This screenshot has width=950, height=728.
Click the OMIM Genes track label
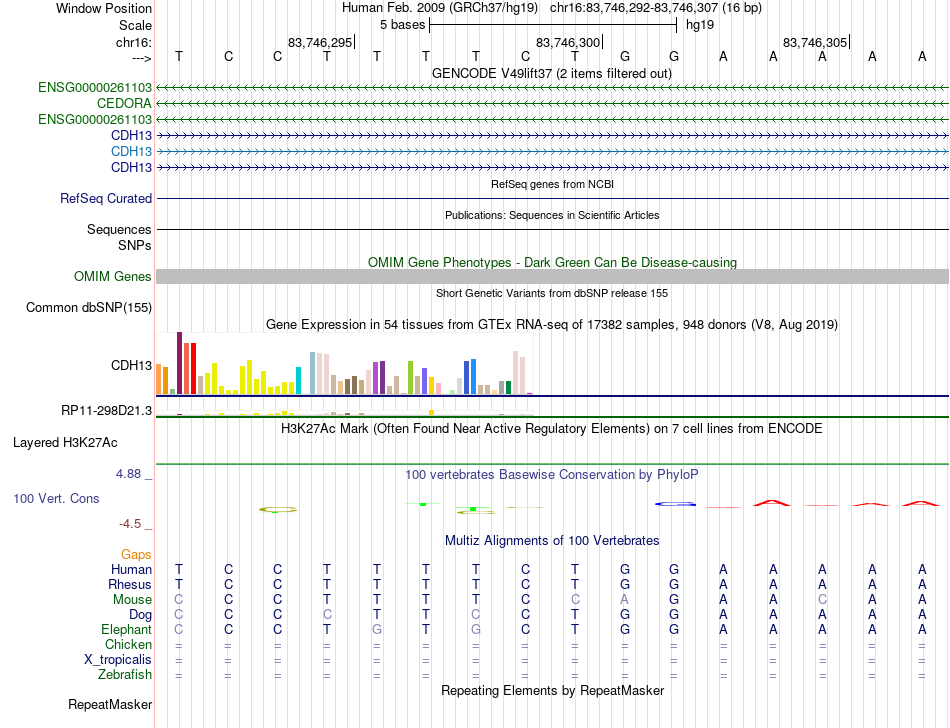pos(113,277)
